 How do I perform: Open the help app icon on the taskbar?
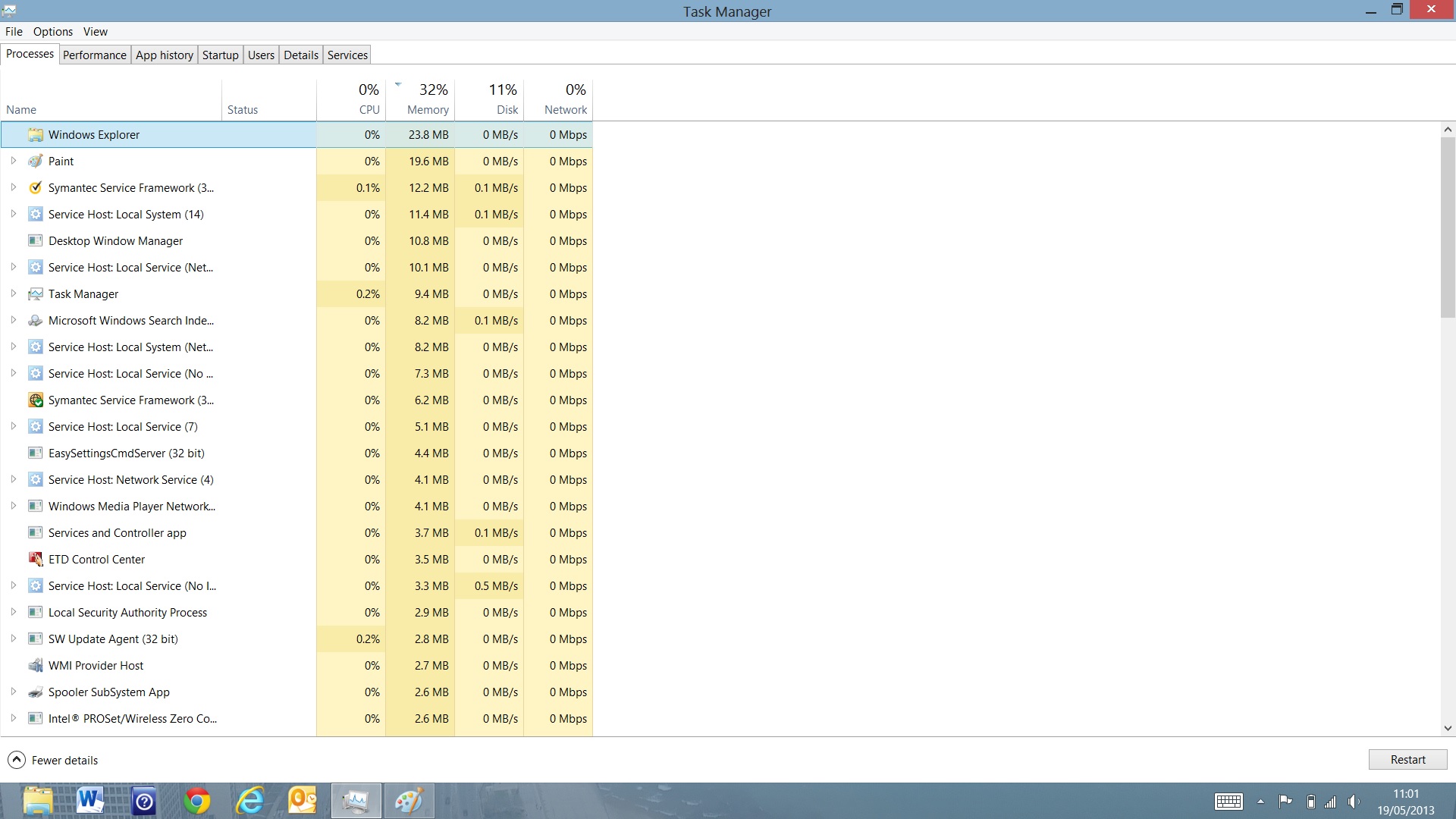143,801
